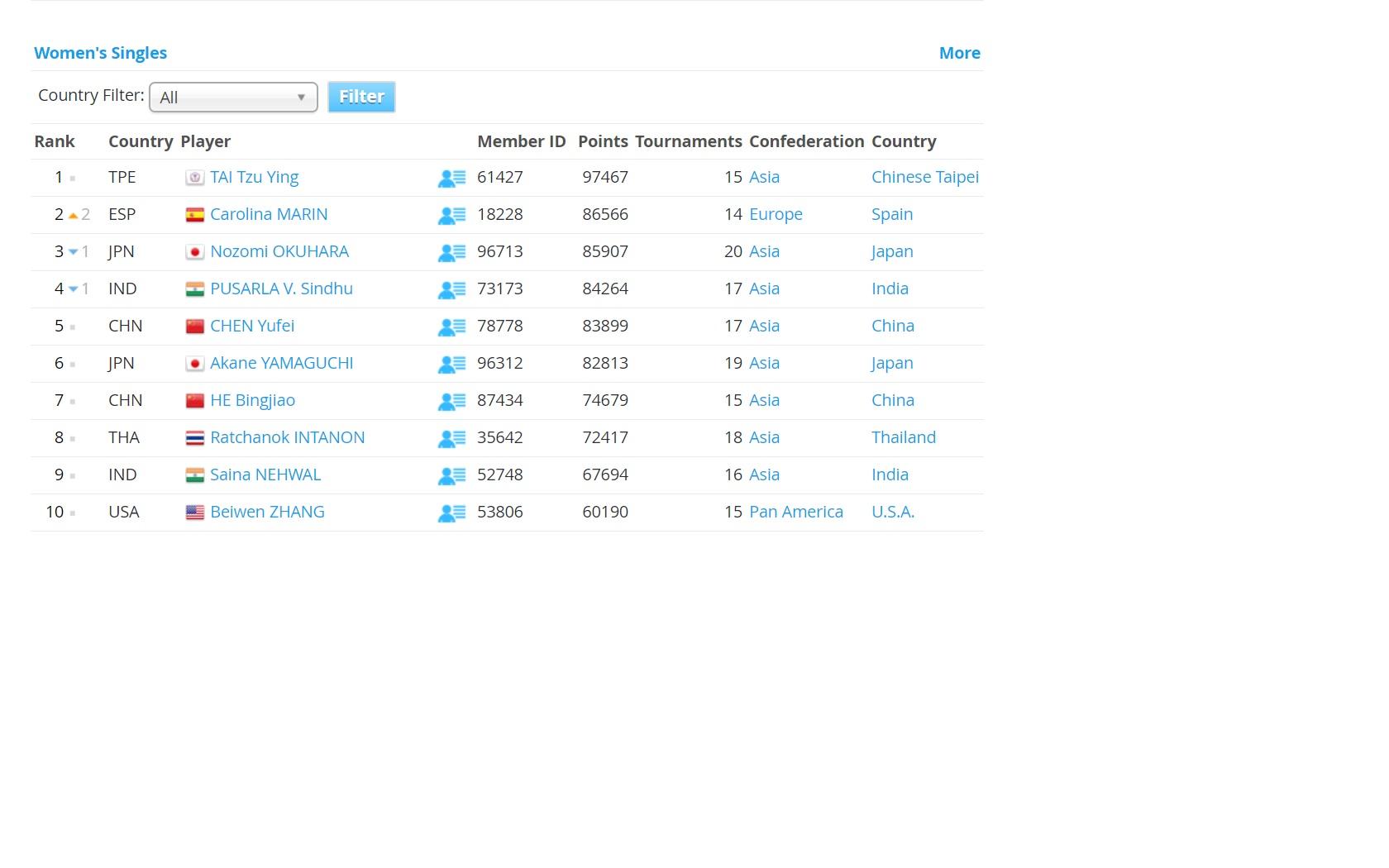This screenshot has height=868, width=1389.
Task: Click member ID 53806
Action: click(x=500, y=512)
